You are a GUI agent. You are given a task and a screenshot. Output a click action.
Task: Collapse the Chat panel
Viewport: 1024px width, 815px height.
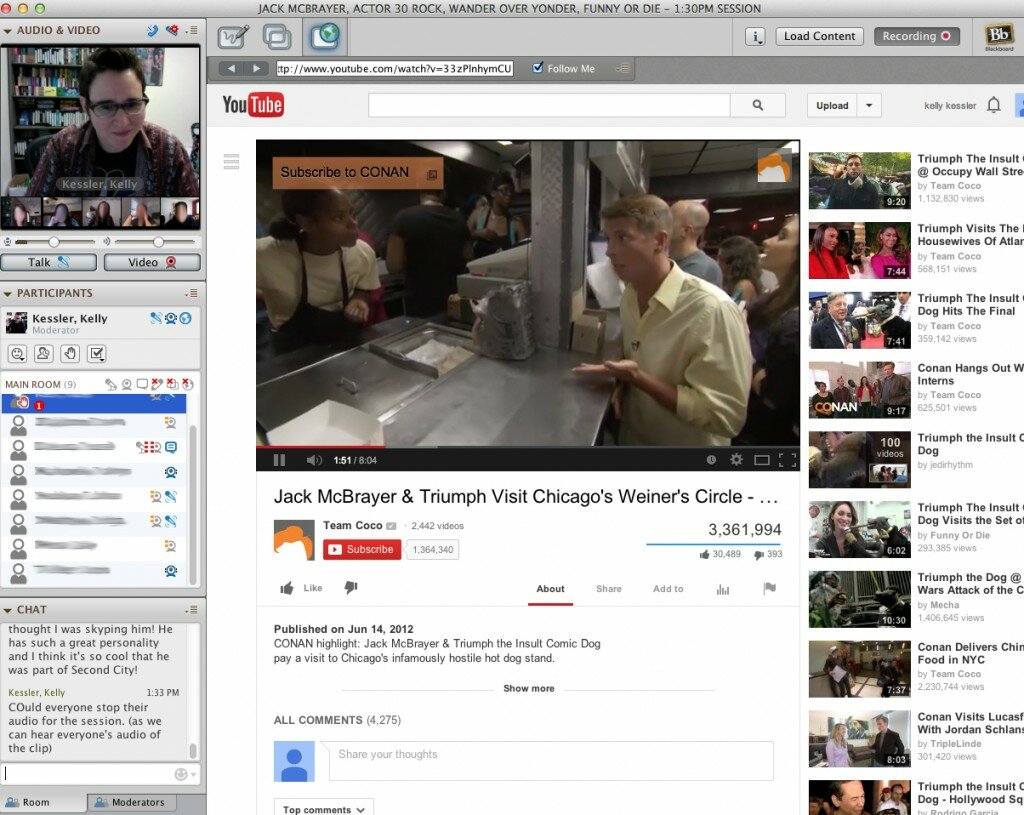[7, 610]
